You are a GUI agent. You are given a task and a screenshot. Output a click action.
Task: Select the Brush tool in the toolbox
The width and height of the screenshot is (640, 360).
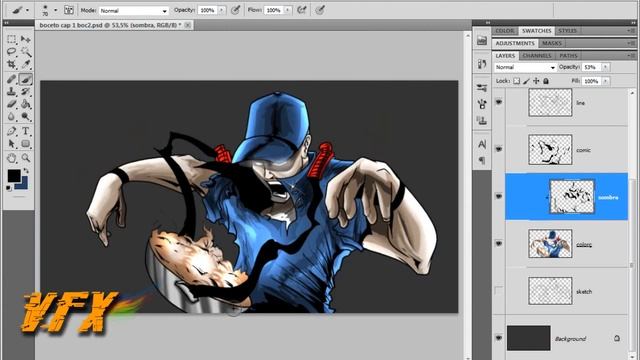26,79
